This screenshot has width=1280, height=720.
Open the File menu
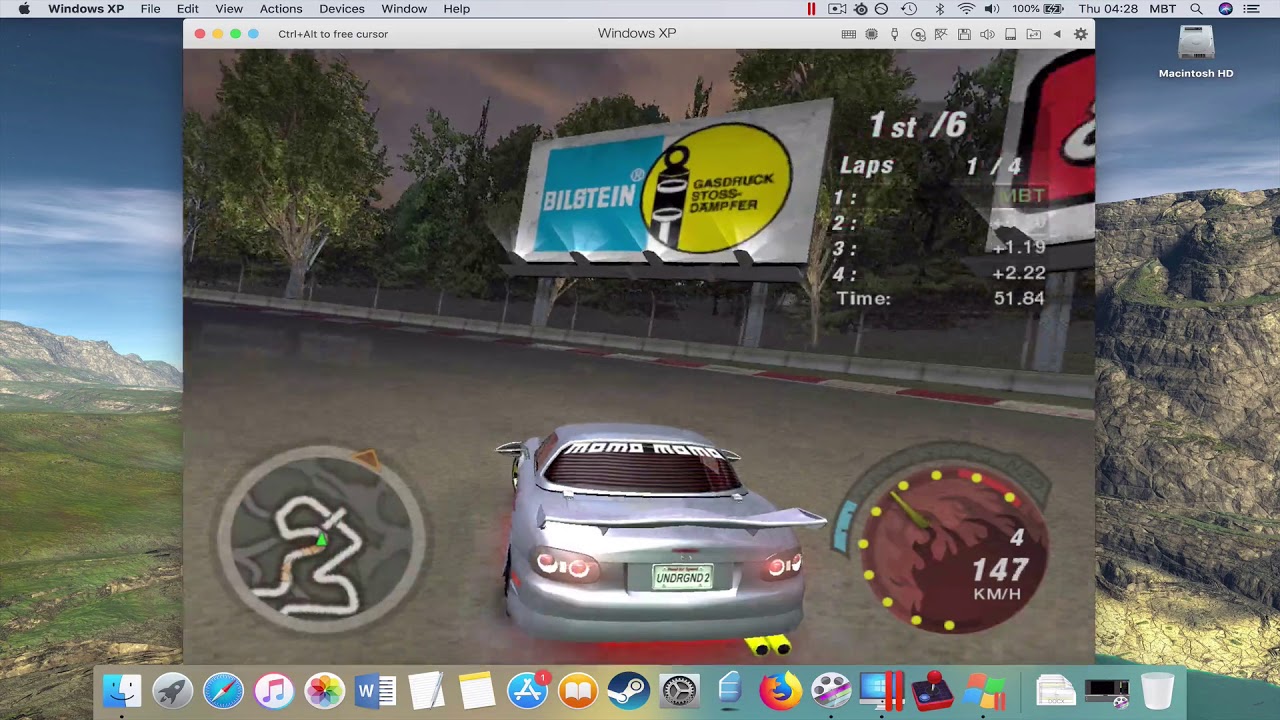[150, 9]
